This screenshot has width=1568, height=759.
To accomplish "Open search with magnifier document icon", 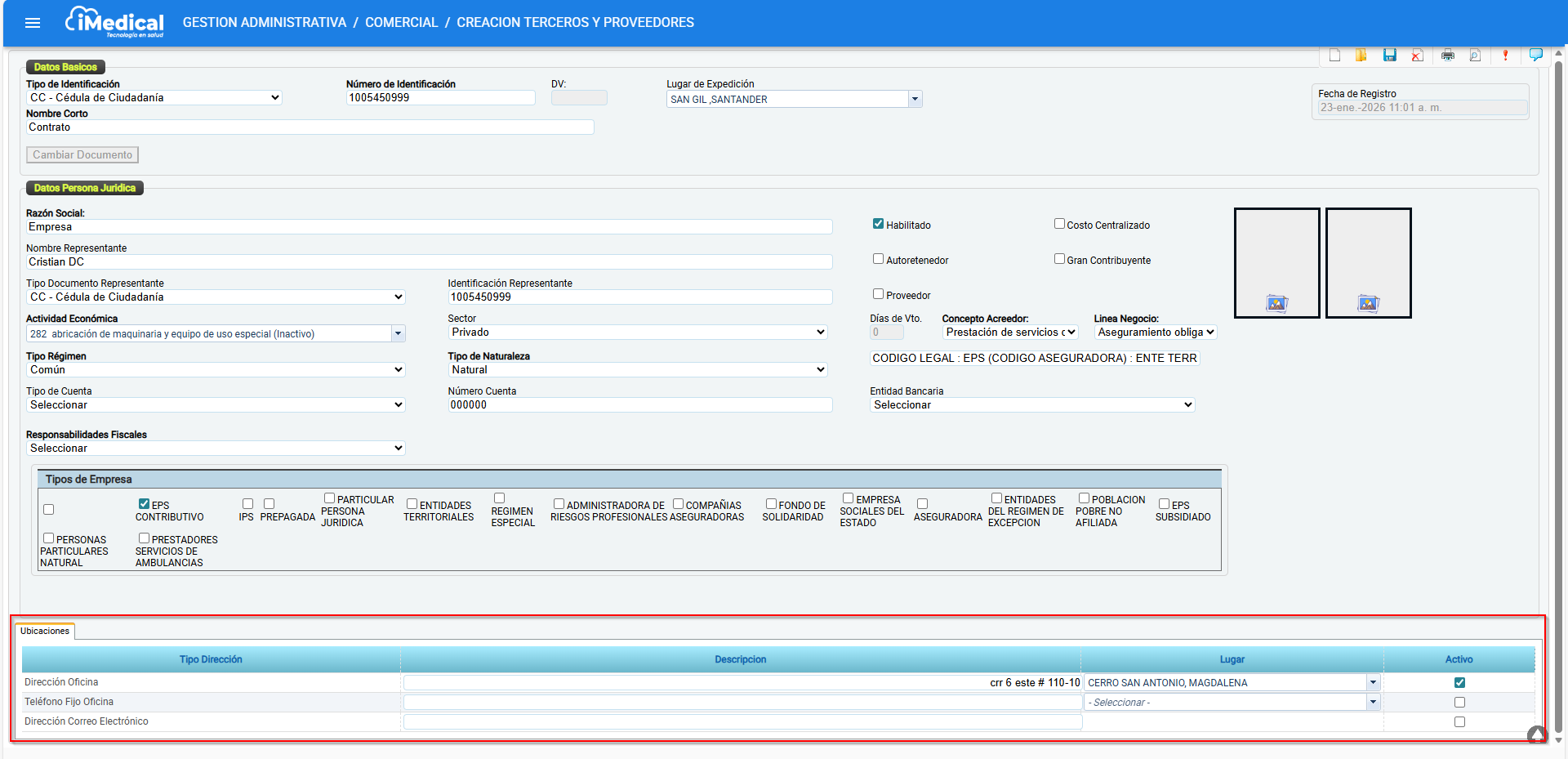I will coord(1475,56).
